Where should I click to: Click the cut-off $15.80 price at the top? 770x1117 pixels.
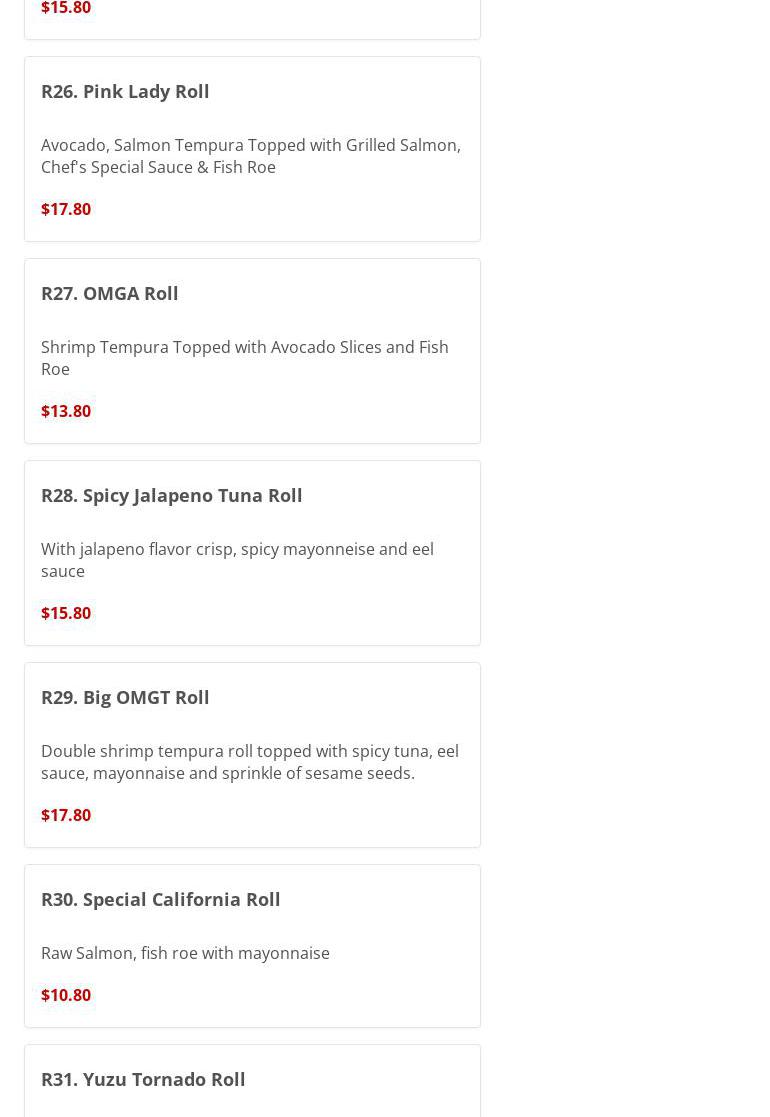pyautogui.click(x=66, y=8)
